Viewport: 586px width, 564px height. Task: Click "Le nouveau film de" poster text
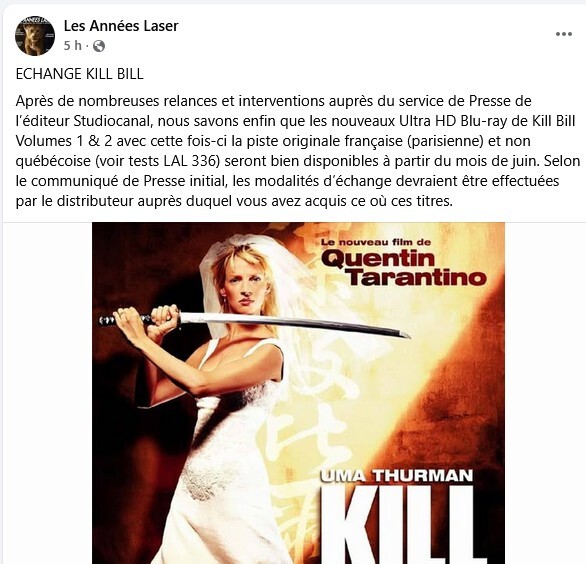tap(376, 242)
